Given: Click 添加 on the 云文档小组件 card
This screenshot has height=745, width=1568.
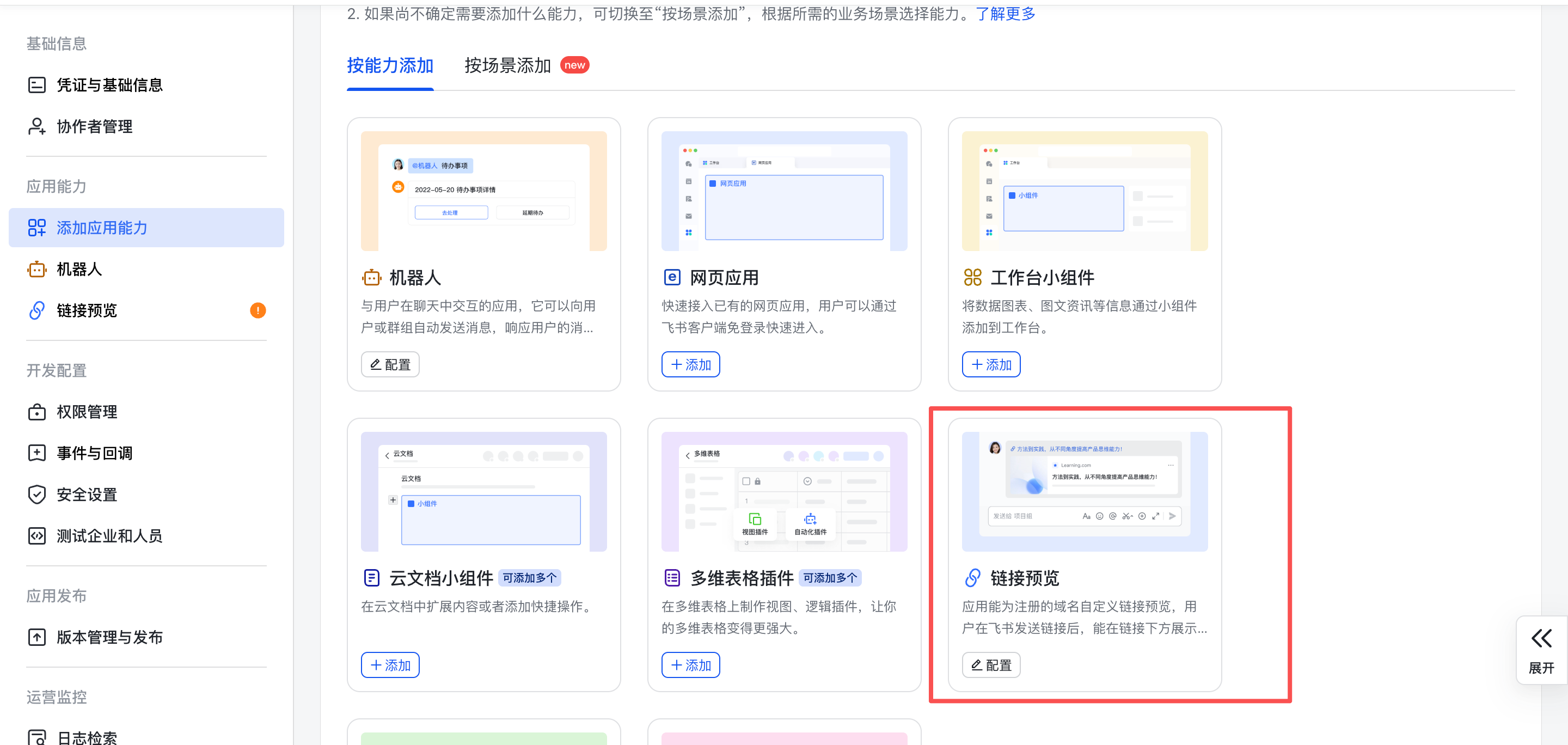Looking at the screenshot, I should [390, 665].
